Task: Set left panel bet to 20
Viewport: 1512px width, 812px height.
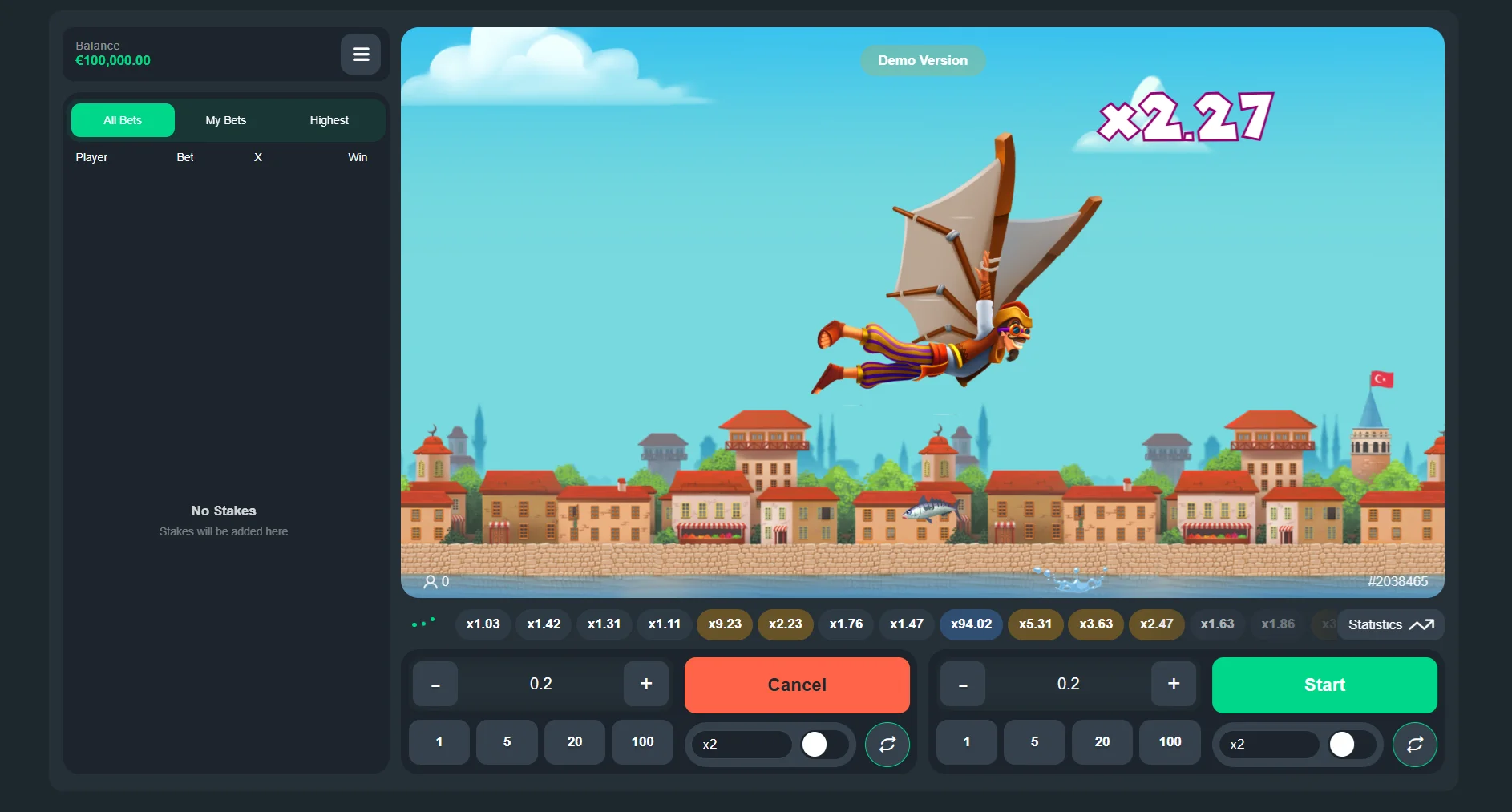Action: coord(575,741)
